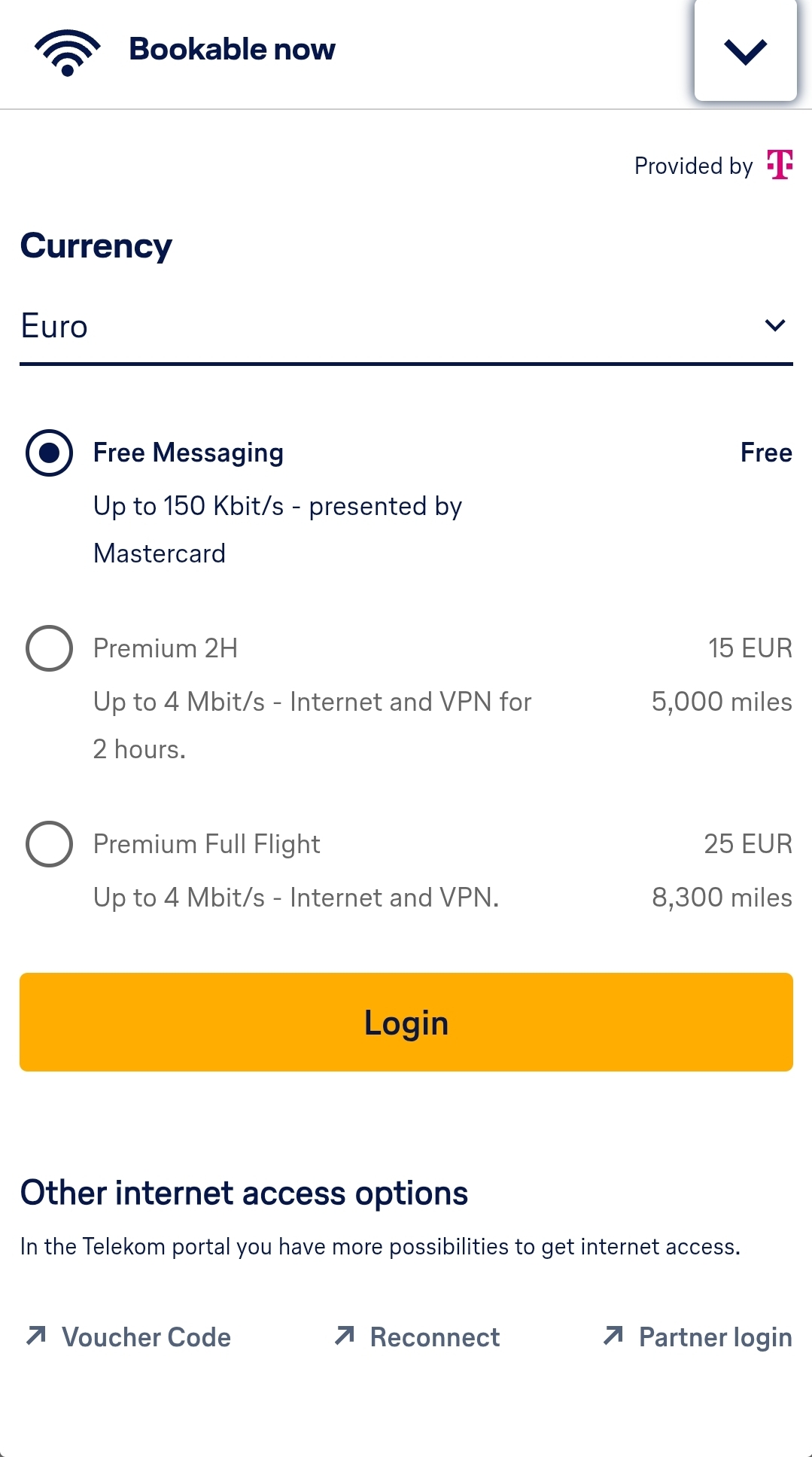This screenshot has height=1457, width=812.
Task: Click the Premium Full Flight plan title
Action: pyautogui.click(x=207, y=844)
